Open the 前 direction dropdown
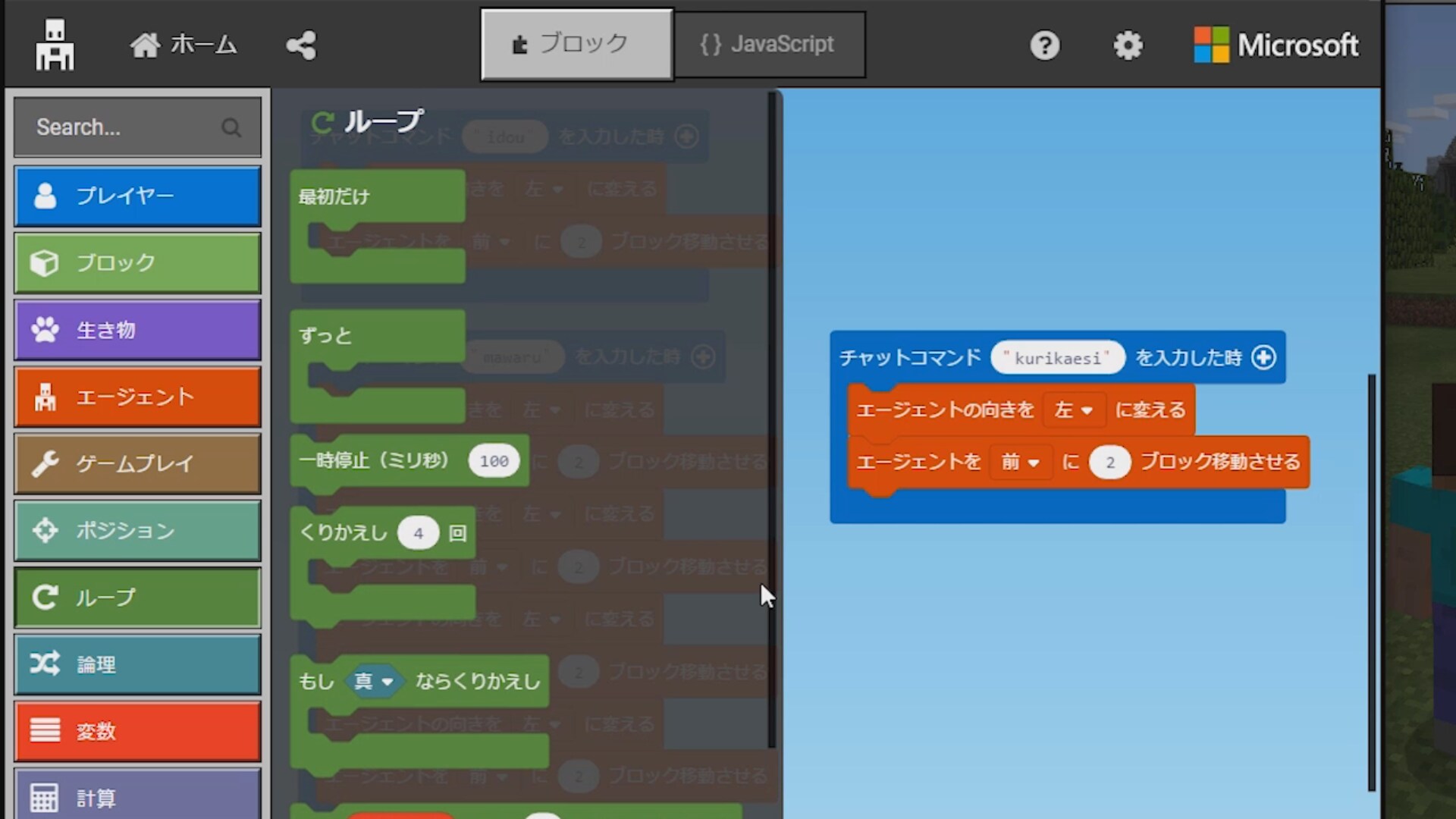Viewport: 1456px width, 819px height. 1020,462
